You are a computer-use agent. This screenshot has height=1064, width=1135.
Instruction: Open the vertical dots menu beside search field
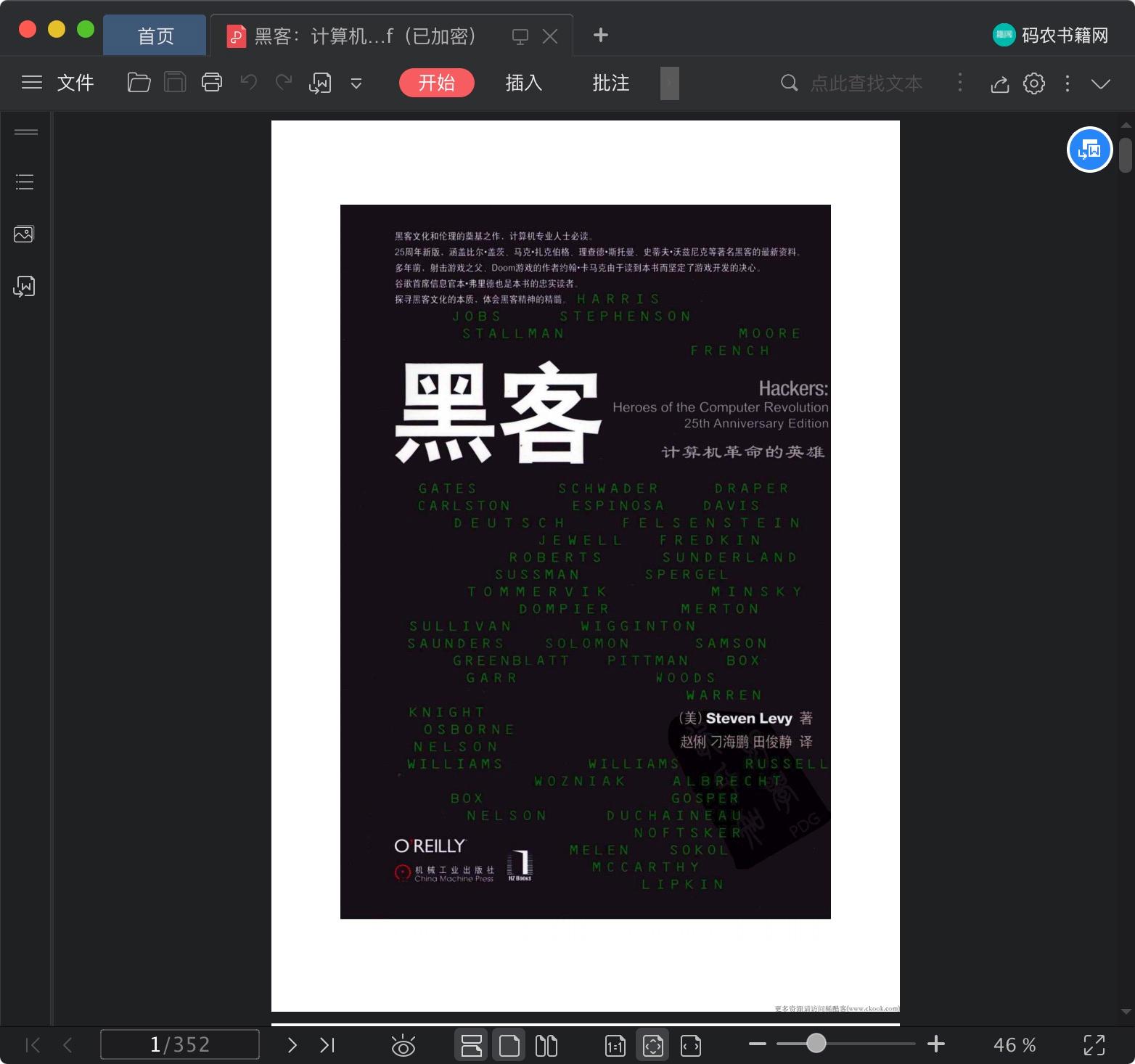click(x=960, y=83)
